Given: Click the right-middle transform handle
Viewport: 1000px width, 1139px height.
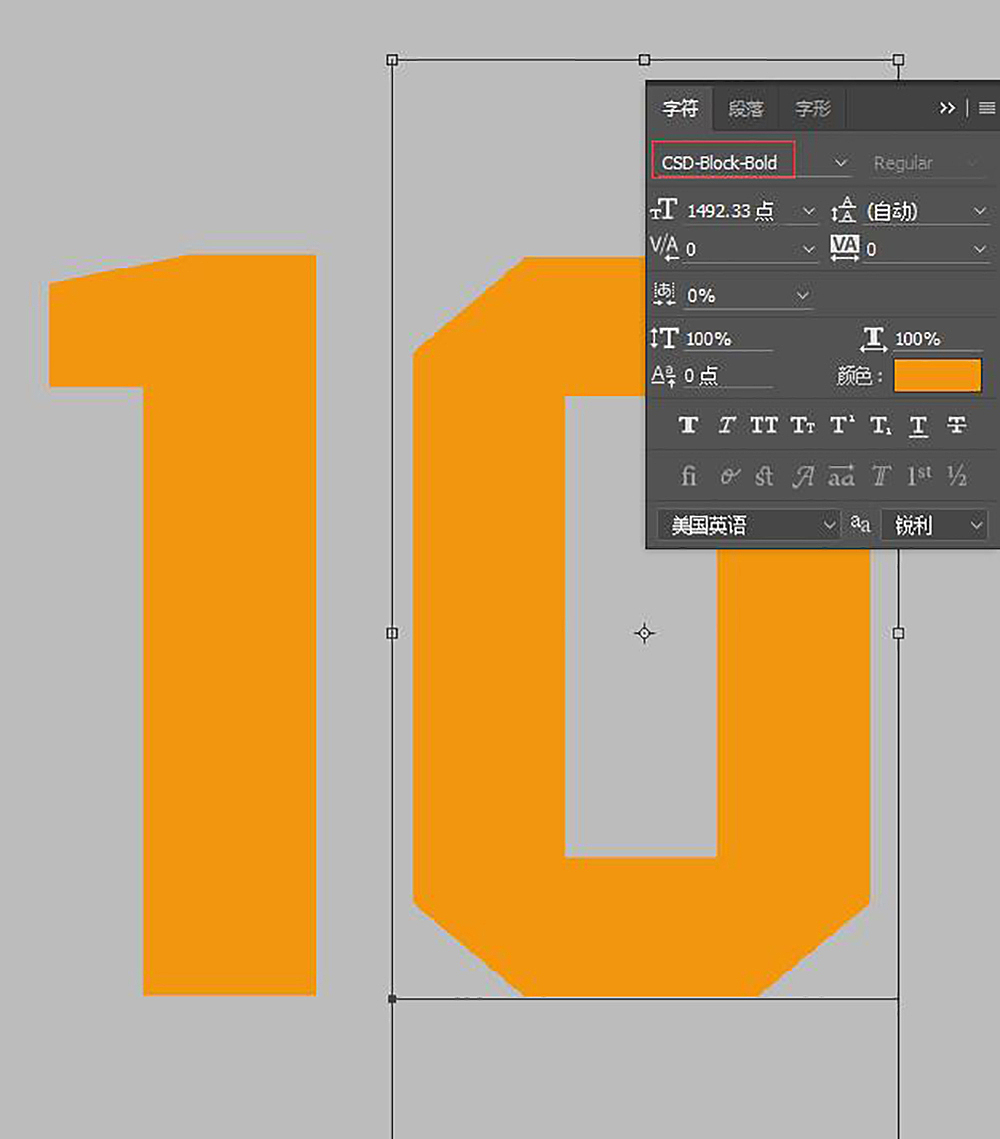Looking at the screenshot, I should [x=898, y=633].
